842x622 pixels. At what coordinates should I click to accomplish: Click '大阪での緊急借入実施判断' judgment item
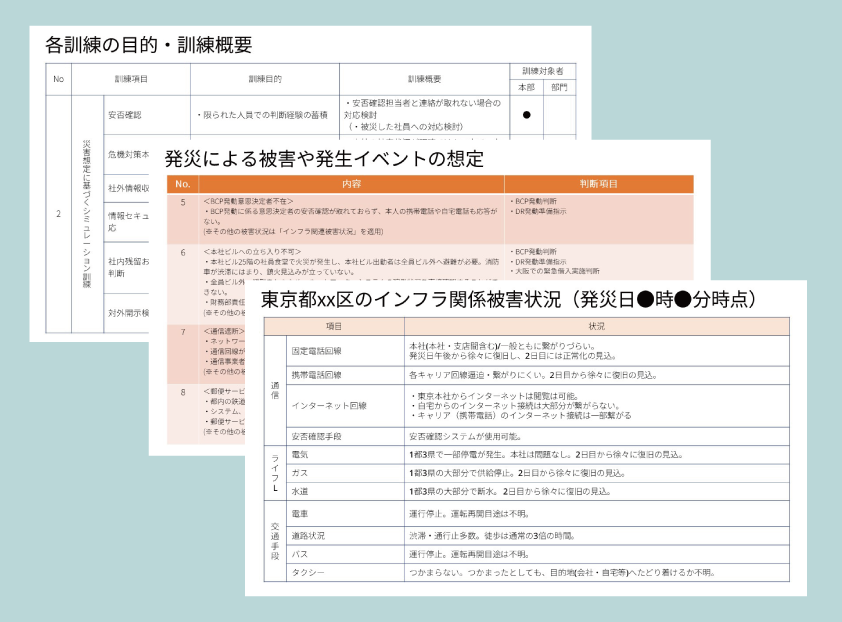[x=555, y=271]
